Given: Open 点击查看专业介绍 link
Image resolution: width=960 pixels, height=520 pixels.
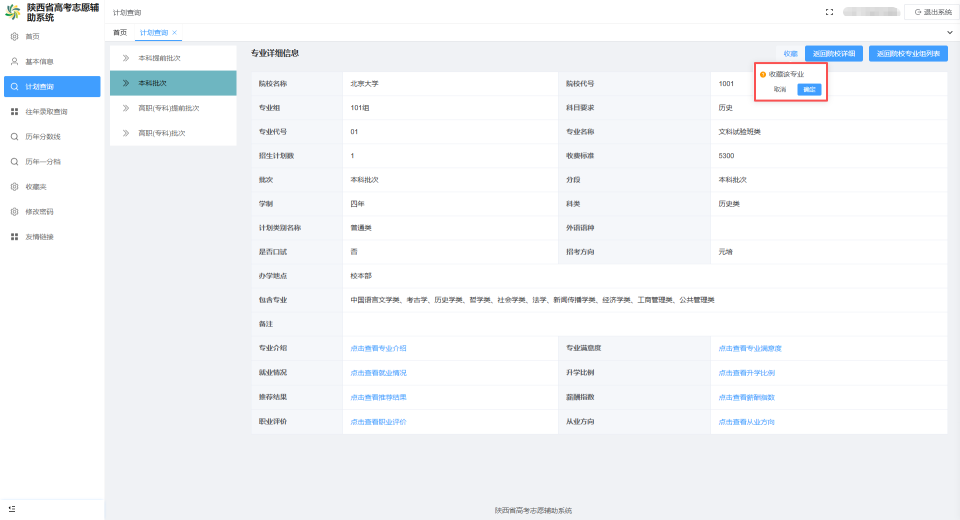Looking at the screenshot, I should 378,349.
